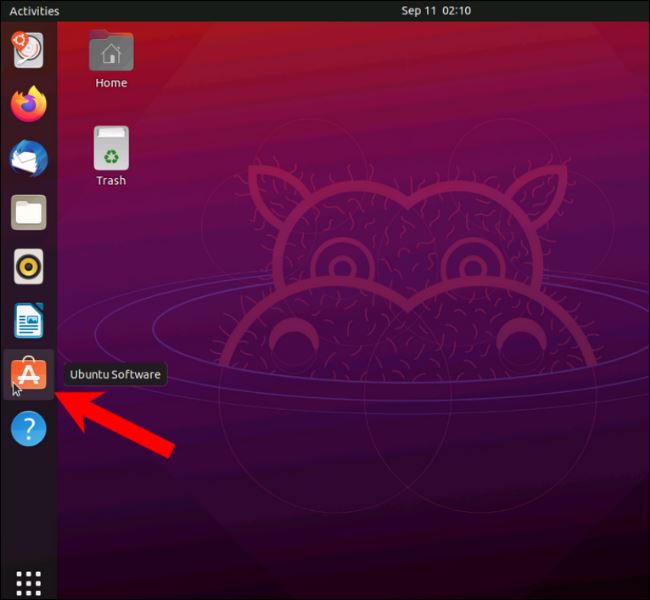Expand the Sep 11 02:10 clock menu
Screen dimensions: 650x600
pyautogui.click(x=436, y=11)
